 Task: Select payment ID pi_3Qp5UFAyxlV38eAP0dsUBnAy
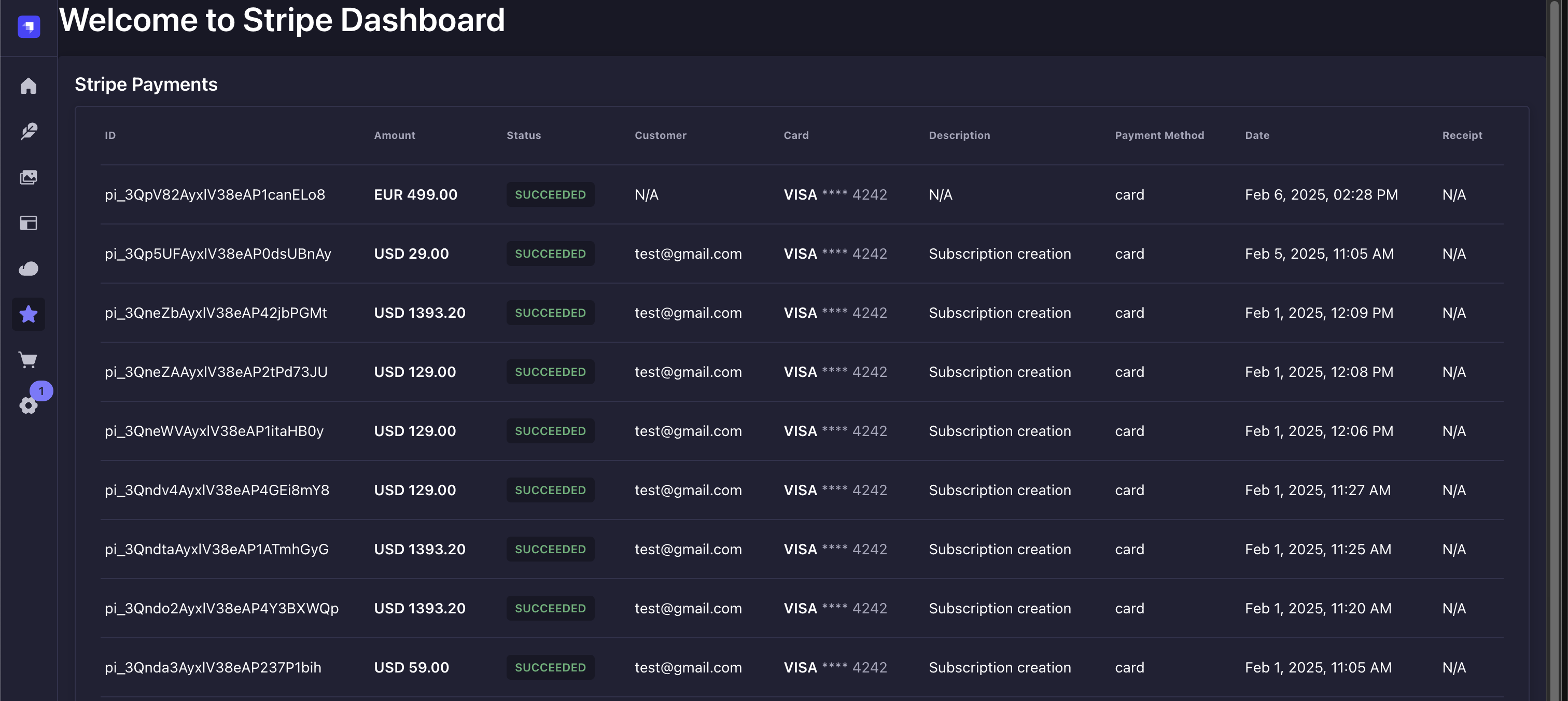(x=218, y=254)
